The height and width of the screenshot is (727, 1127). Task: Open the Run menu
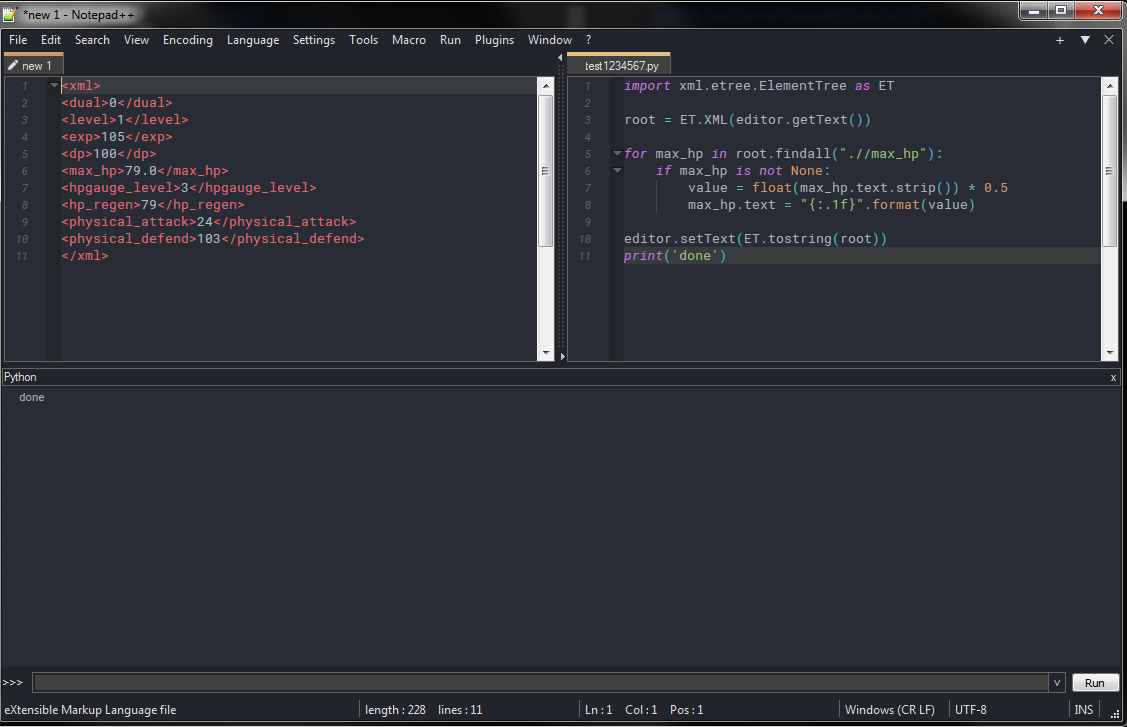coord(450,40)
